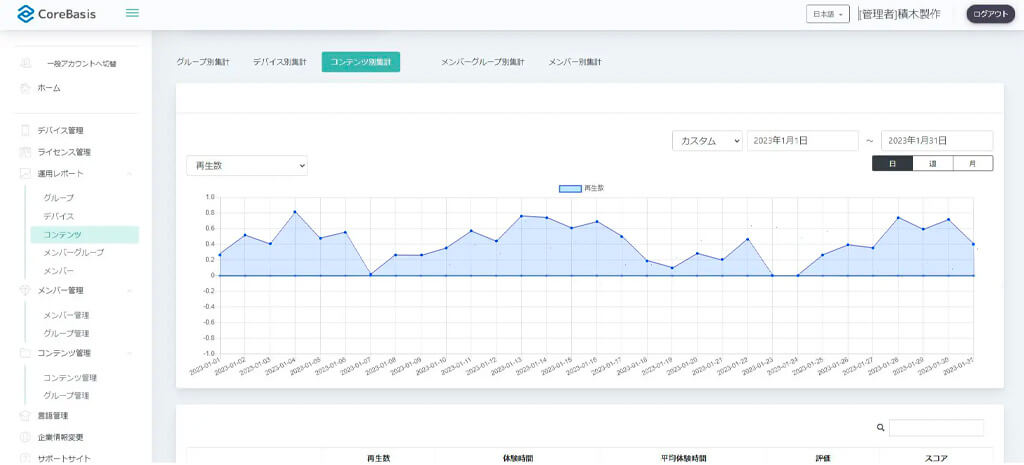Click the CoreBasis logo icon
1024x465 pixels.
pyautogui.click(x=26, y=14)
